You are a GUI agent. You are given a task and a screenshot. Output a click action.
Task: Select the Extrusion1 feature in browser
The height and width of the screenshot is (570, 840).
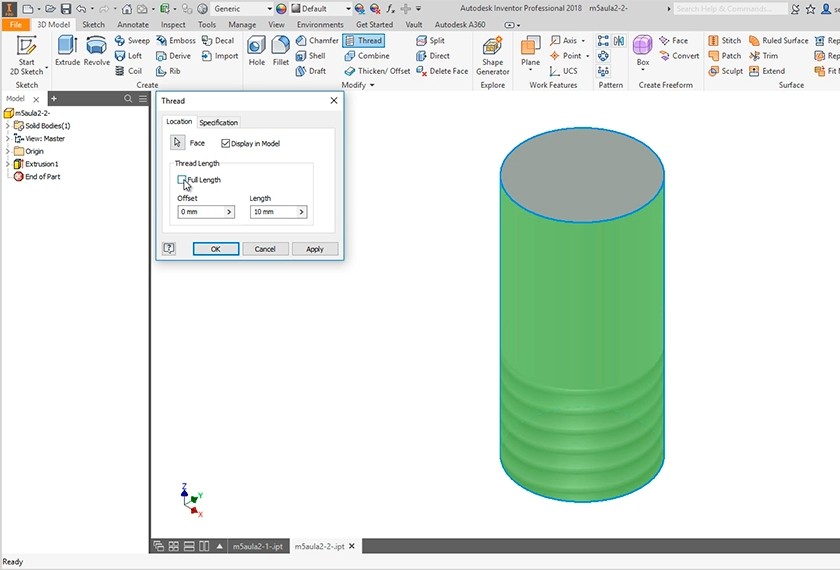coord(41,164)
